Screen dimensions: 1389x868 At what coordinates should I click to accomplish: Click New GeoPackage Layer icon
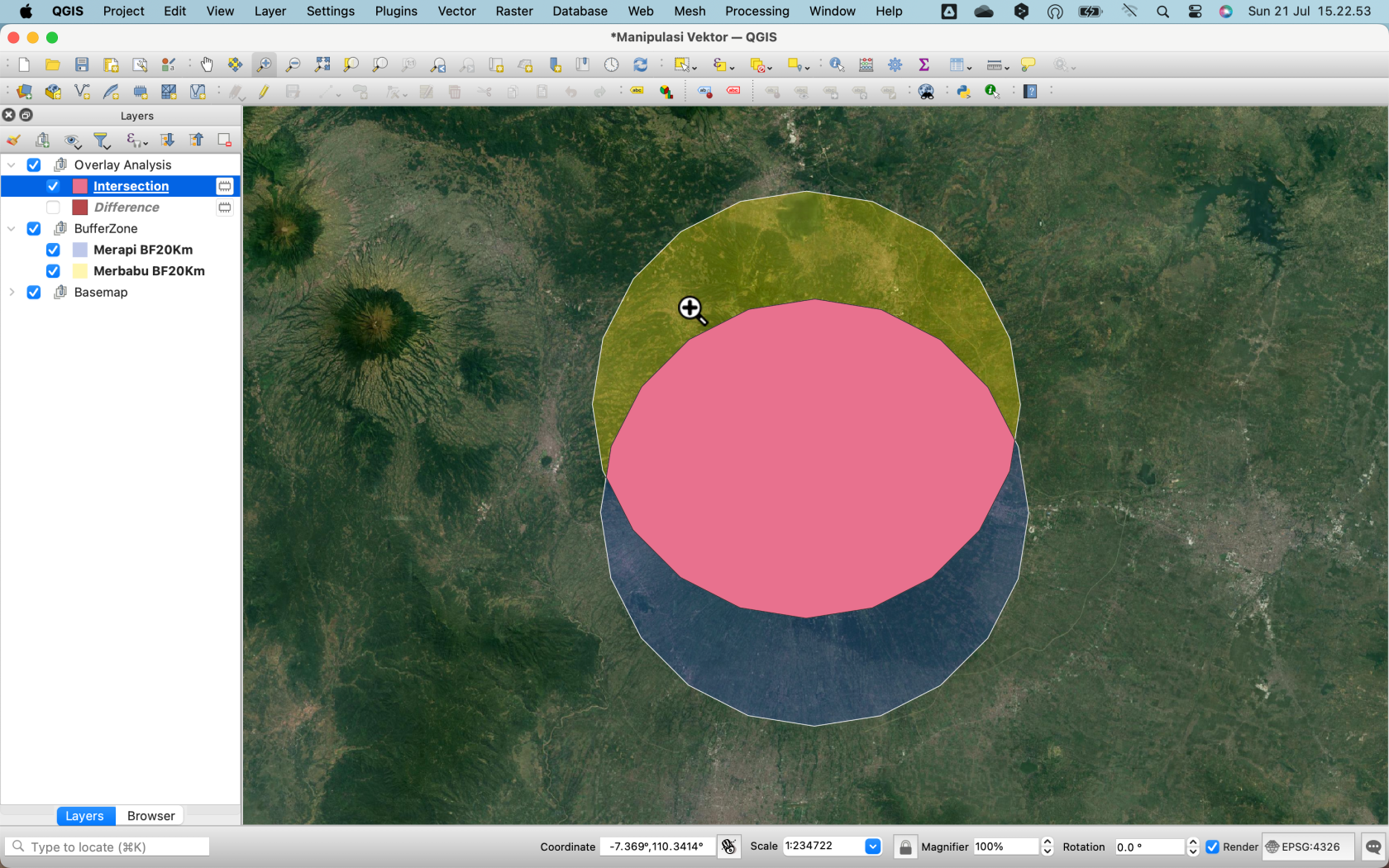53,92
